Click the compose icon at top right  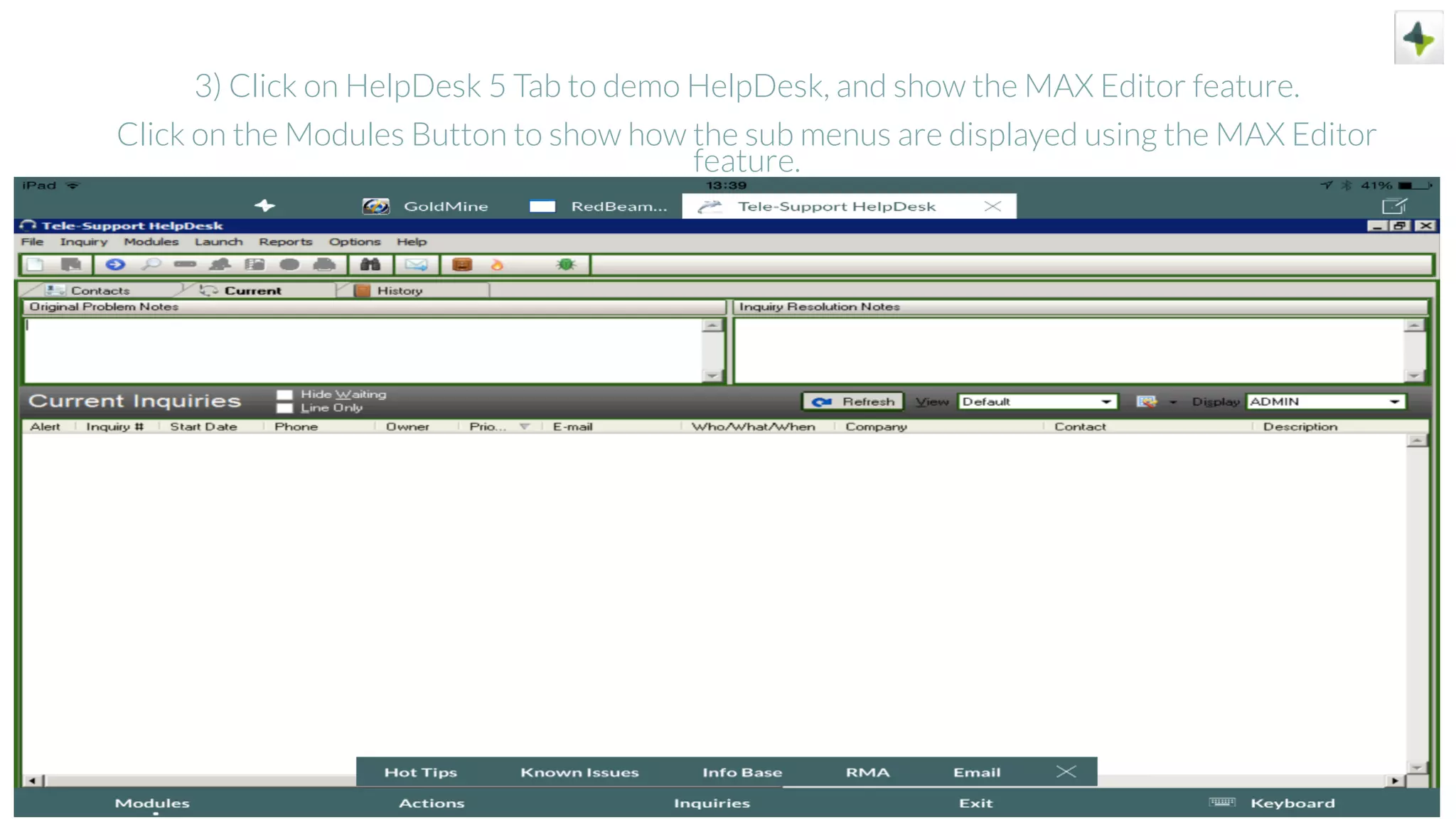coord(1394,205)
